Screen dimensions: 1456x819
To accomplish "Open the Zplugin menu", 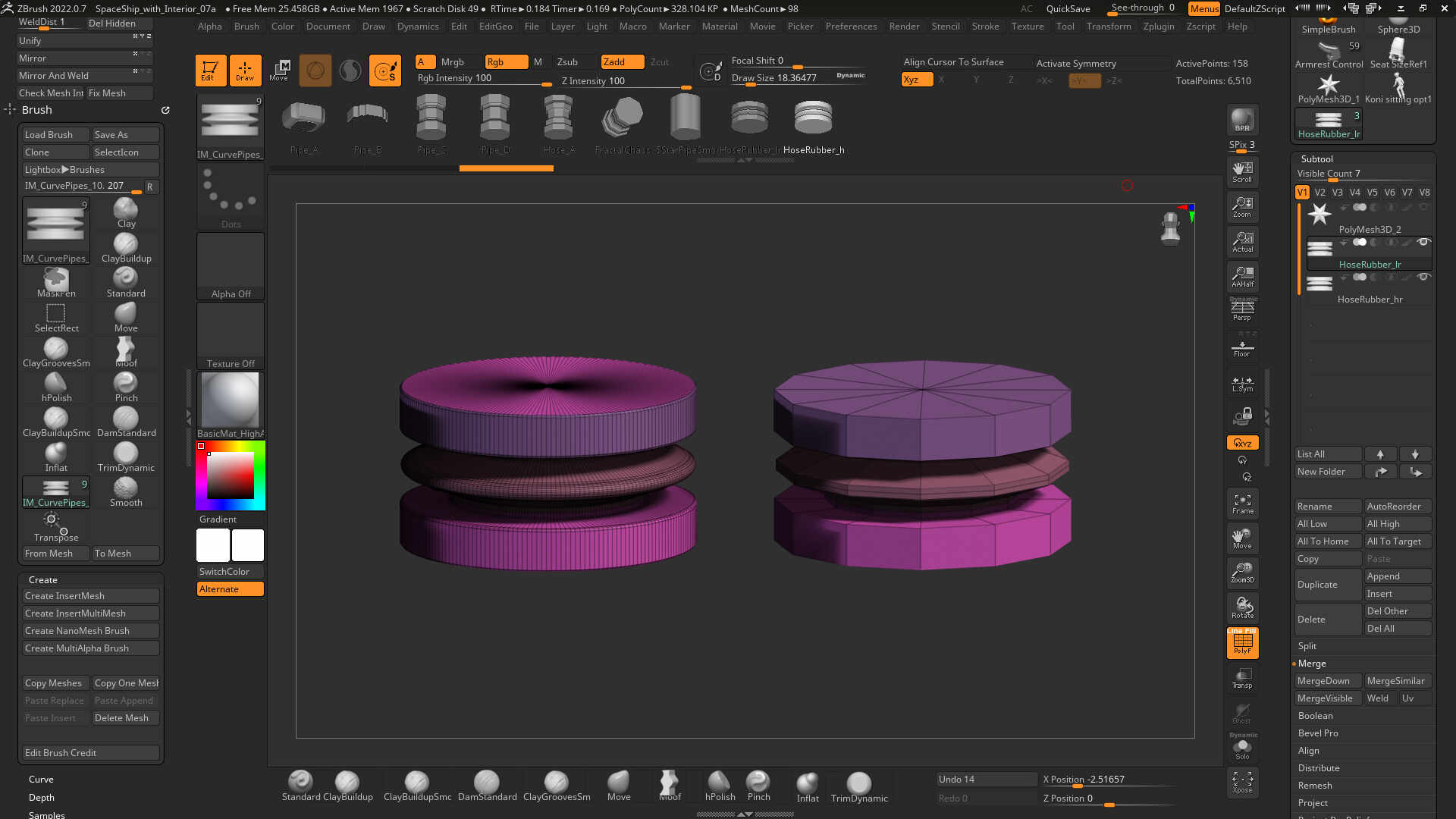I will (1158, 27).
